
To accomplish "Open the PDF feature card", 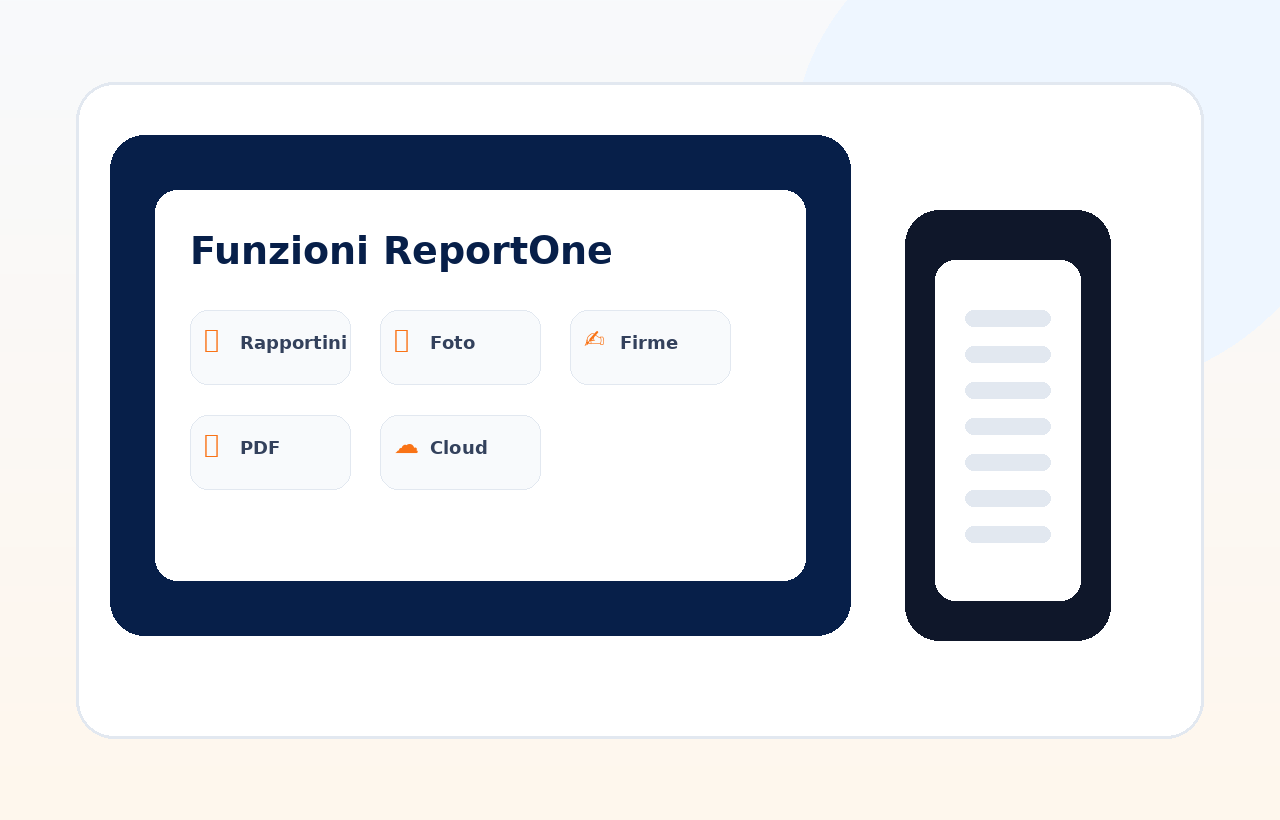I will click(270, 452).
